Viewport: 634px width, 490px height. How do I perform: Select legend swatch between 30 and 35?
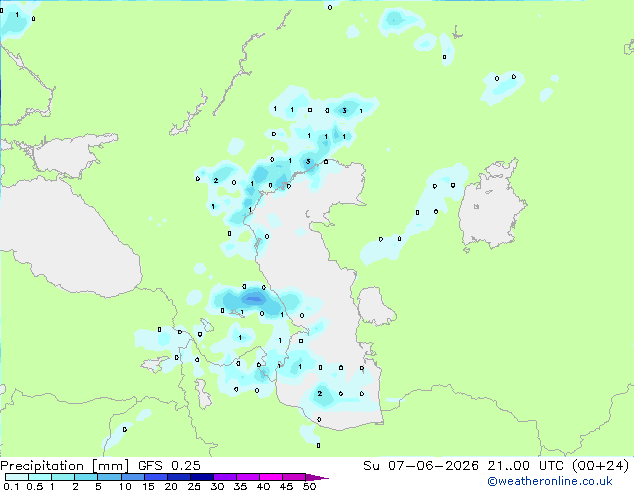(225, 477)
